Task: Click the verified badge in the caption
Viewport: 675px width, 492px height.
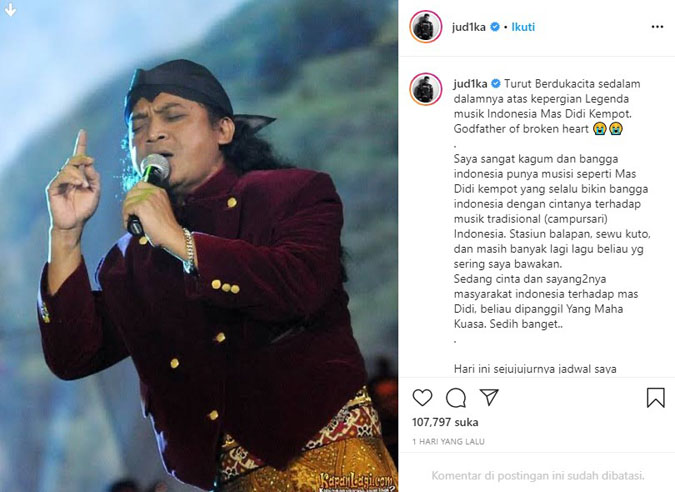Action: pyautogui.click(x=496, y=84)
